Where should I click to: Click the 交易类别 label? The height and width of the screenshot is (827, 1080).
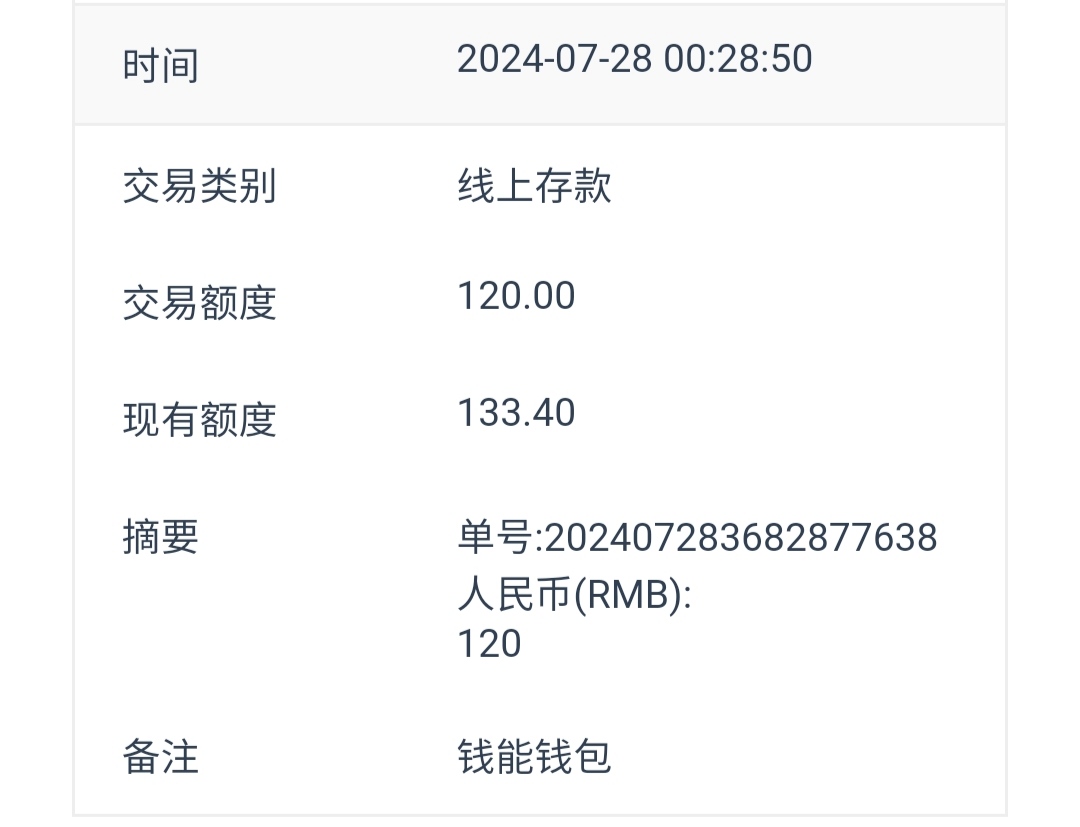tap(199, 187)
